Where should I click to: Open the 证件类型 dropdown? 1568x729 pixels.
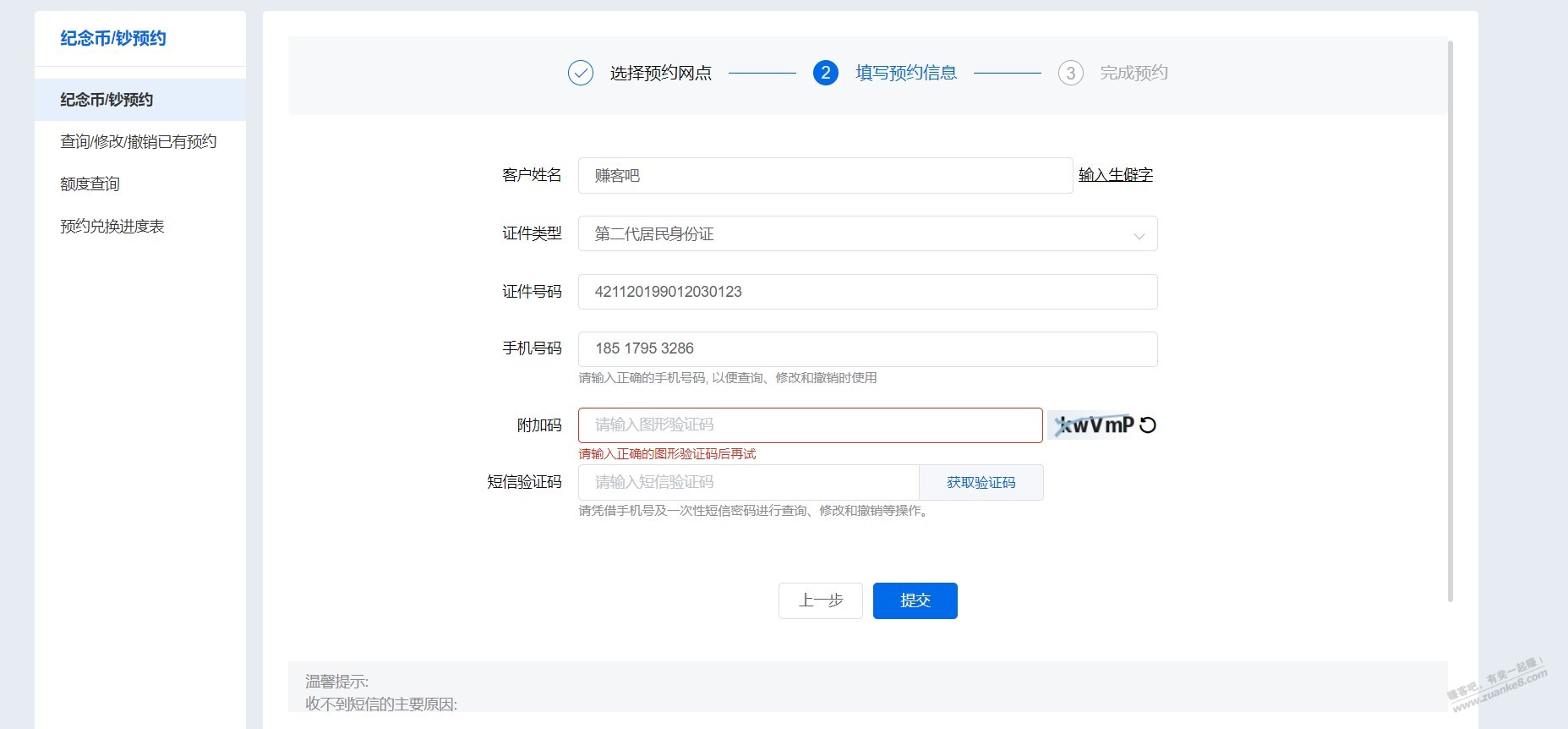tap(867, 234)
